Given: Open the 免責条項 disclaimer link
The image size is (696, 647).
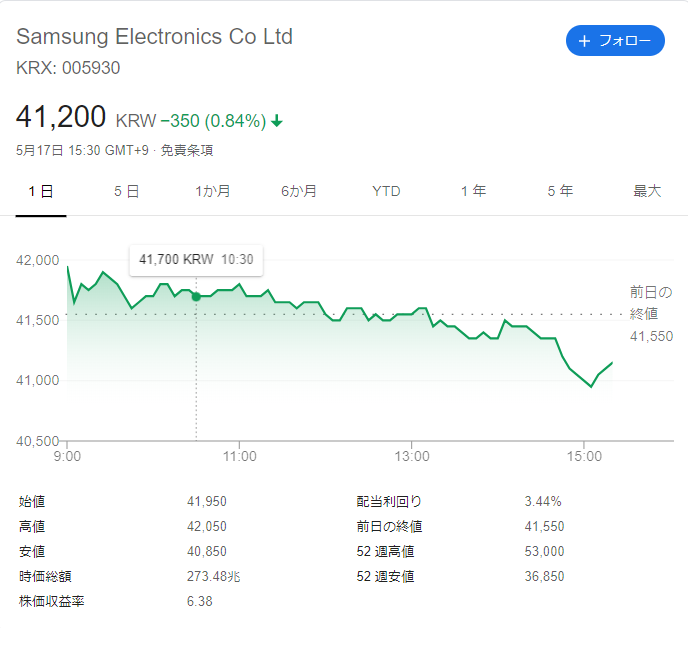Looking at the screenshot, I should (188, 151).
